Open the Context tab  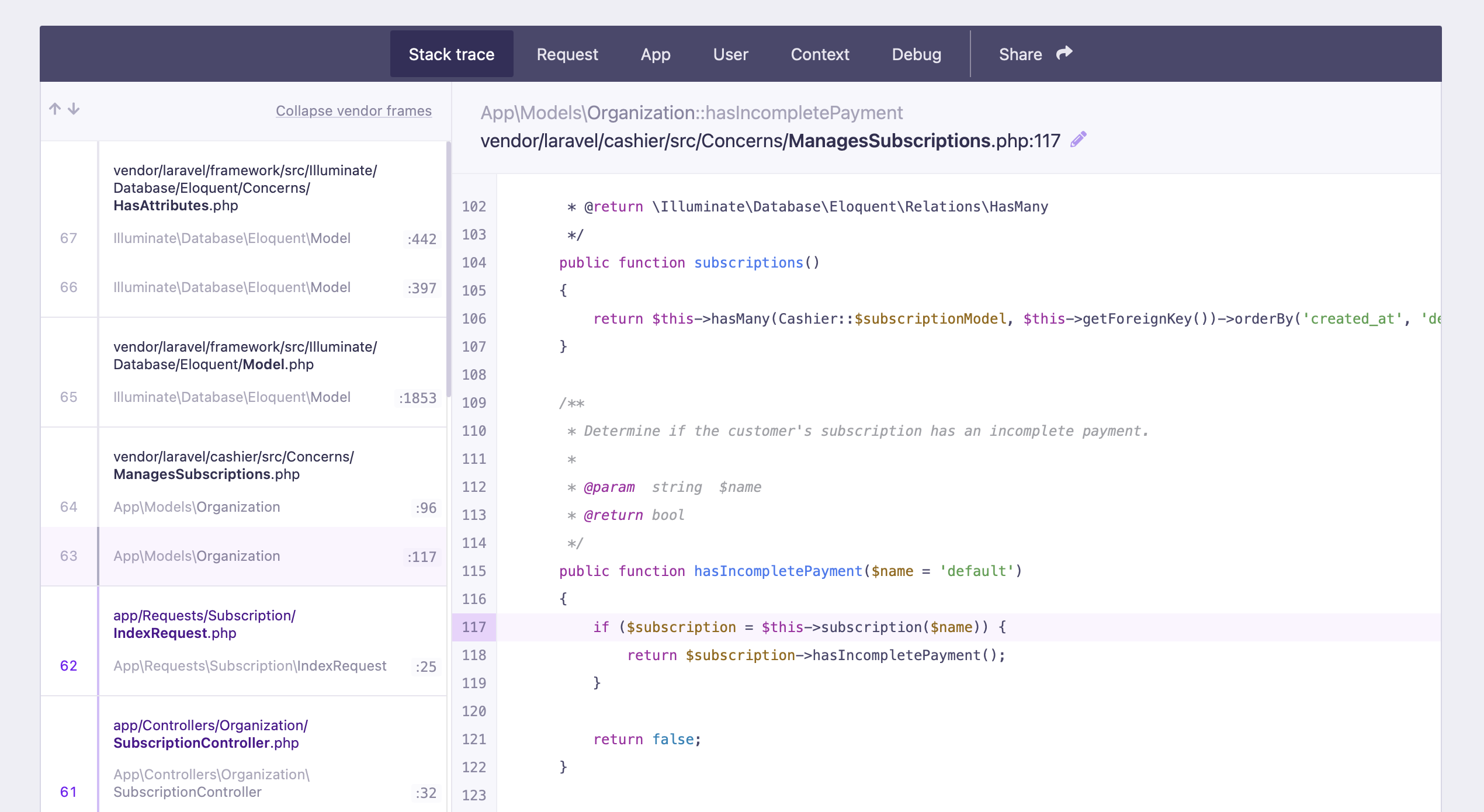[820, 54]
